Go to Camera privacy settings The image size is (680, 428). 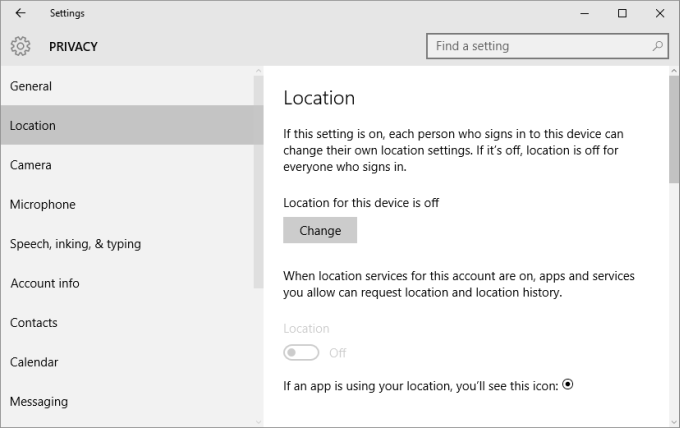[x=31, y=165]
